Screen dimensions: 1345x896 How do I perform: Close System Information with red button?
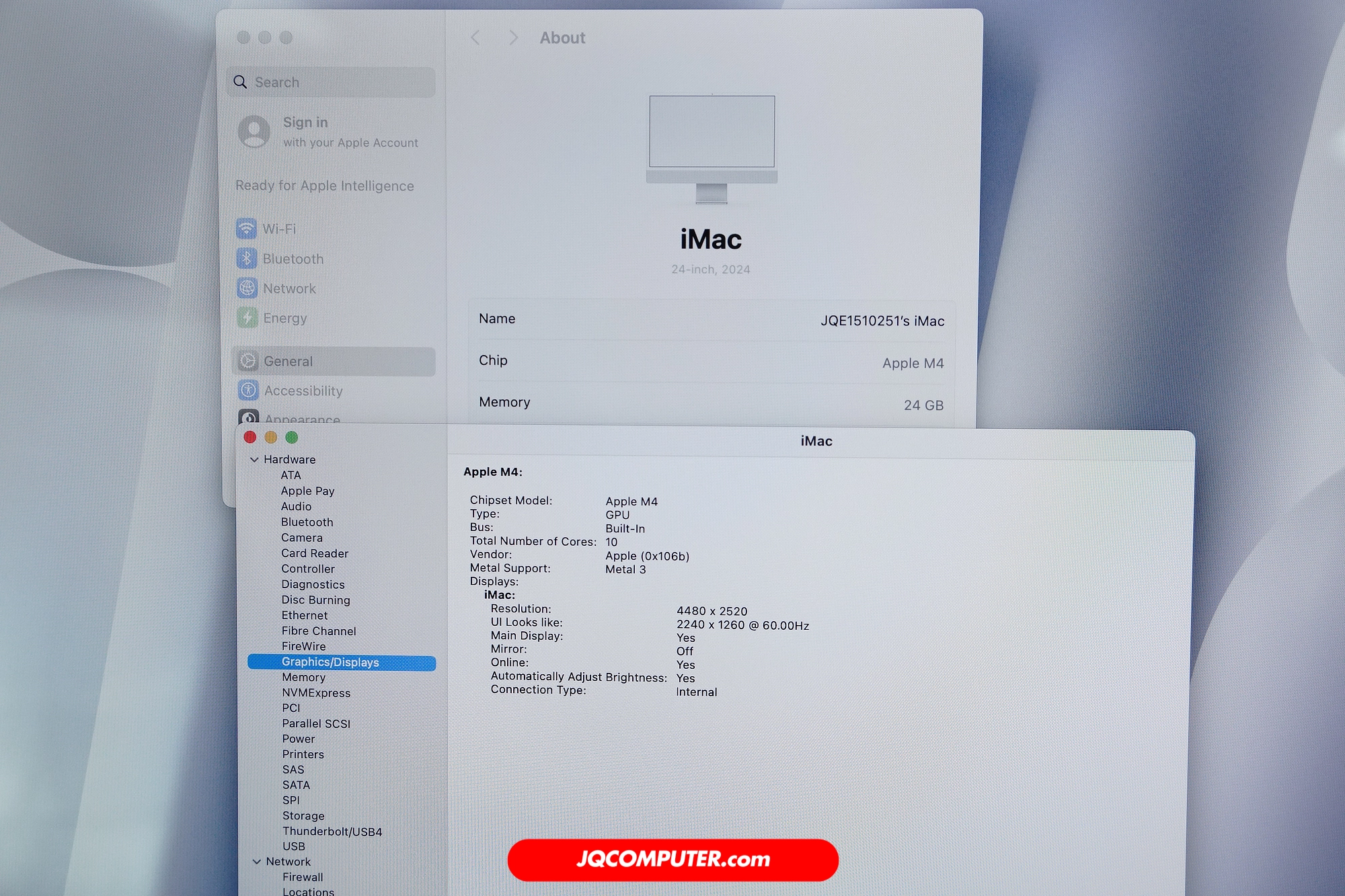click(x=250, y=438)
